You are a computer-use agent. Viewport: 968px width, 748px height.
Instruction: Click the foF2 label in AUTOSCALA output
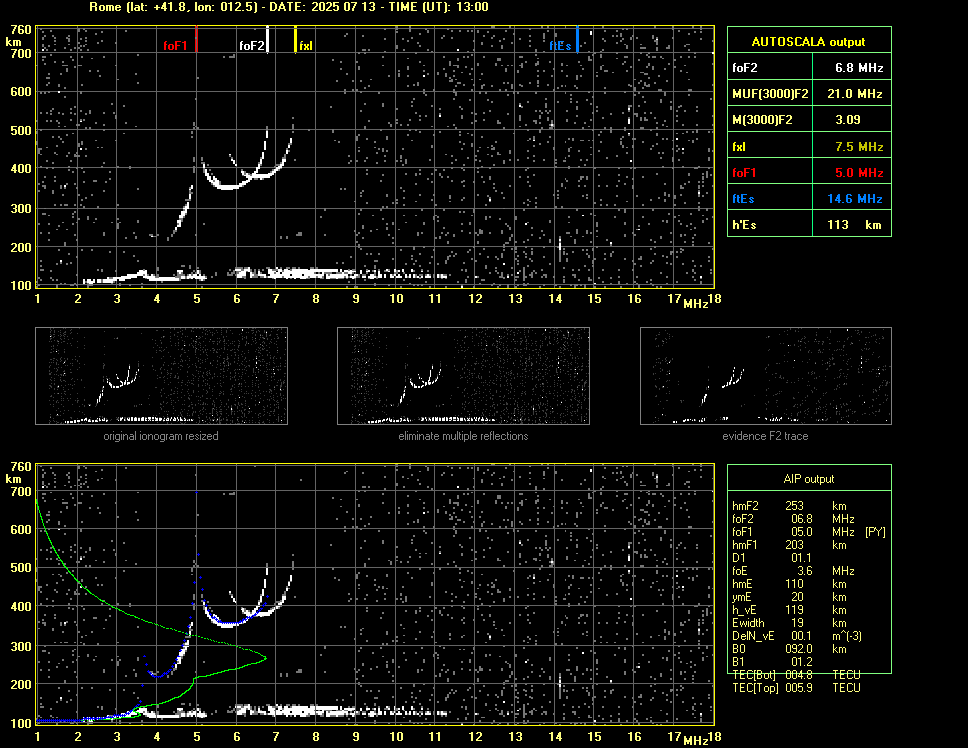(x=745, y=68)
